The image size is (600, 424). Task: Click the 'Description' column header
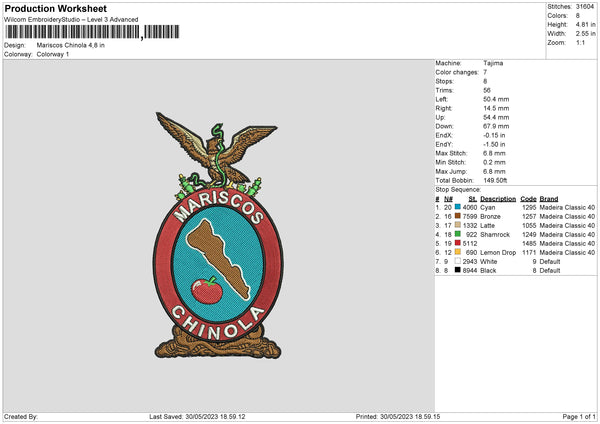pos(498,199)
